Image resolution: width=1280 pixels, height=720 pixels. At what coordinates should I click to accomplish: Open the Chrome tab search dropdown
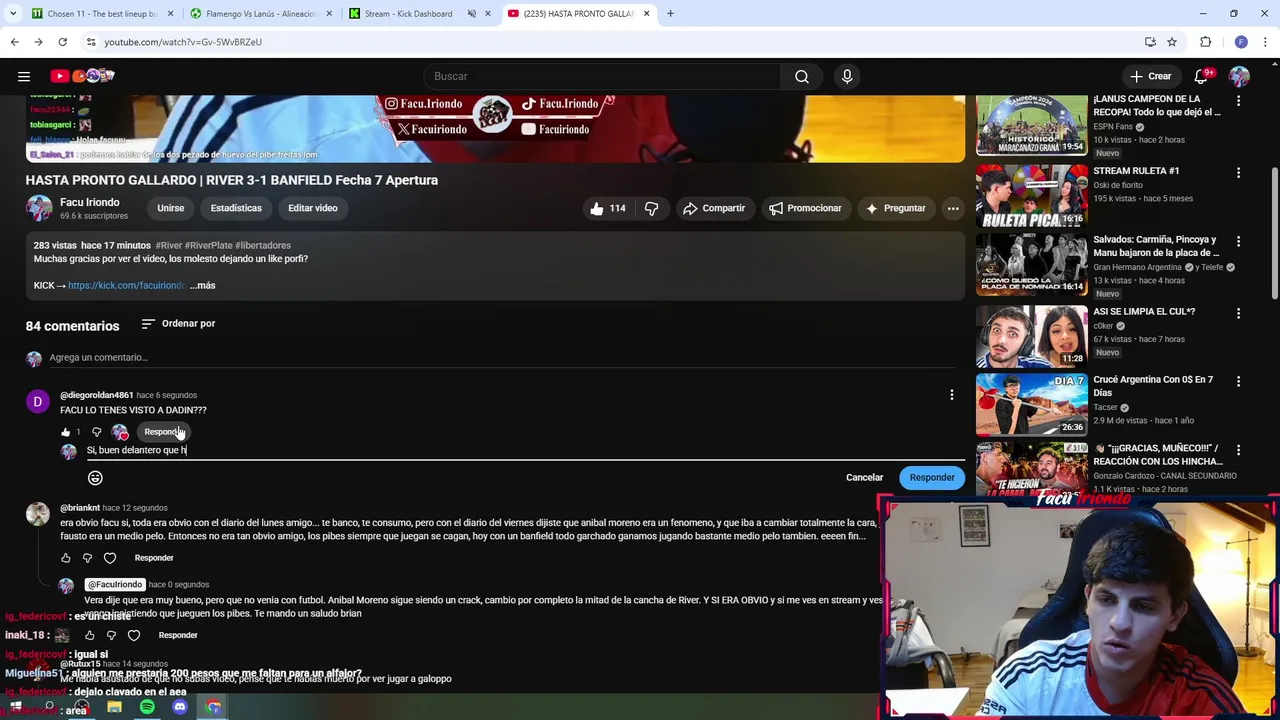click(x=11, y=14)
